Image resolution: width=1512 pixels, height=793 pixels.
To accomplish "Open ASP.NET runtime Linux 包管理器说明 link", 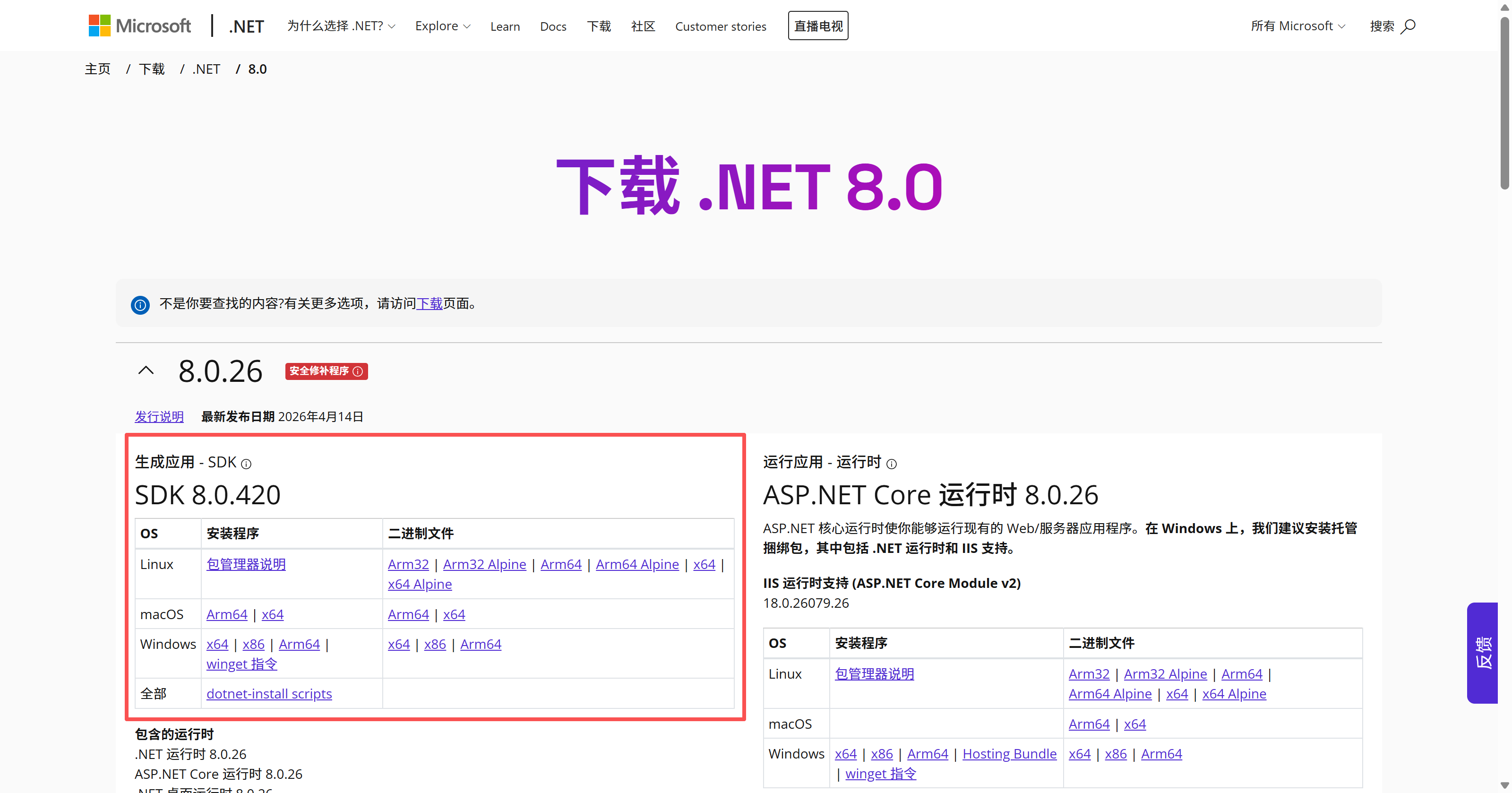I will (x=874, y=674).
